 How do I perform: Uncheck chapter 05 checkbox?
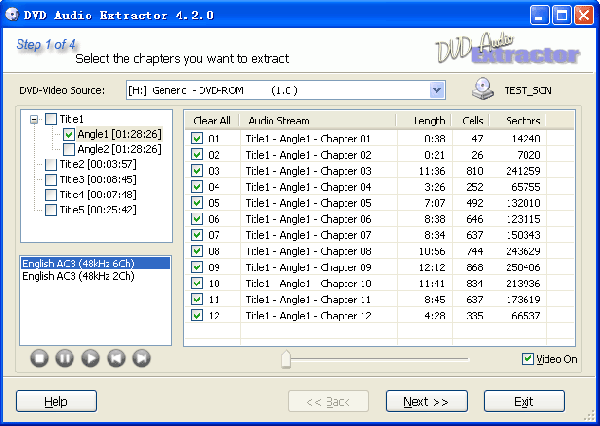pos(197,203)
